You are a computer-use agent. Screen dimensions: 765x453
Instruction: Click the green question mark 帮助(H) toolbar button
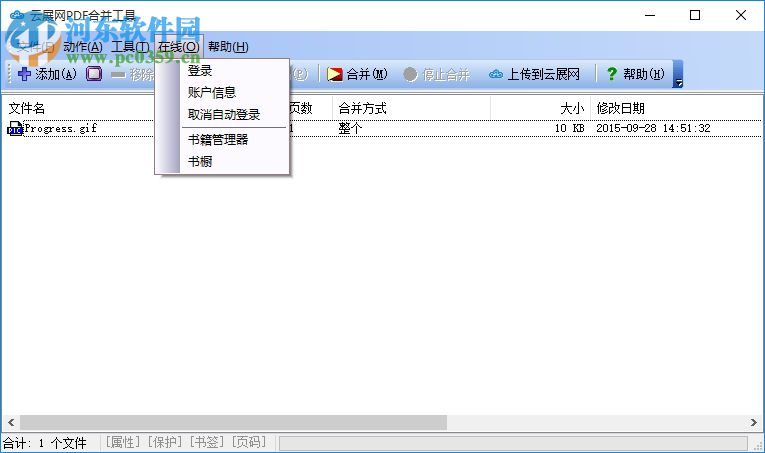click(635, 74)
